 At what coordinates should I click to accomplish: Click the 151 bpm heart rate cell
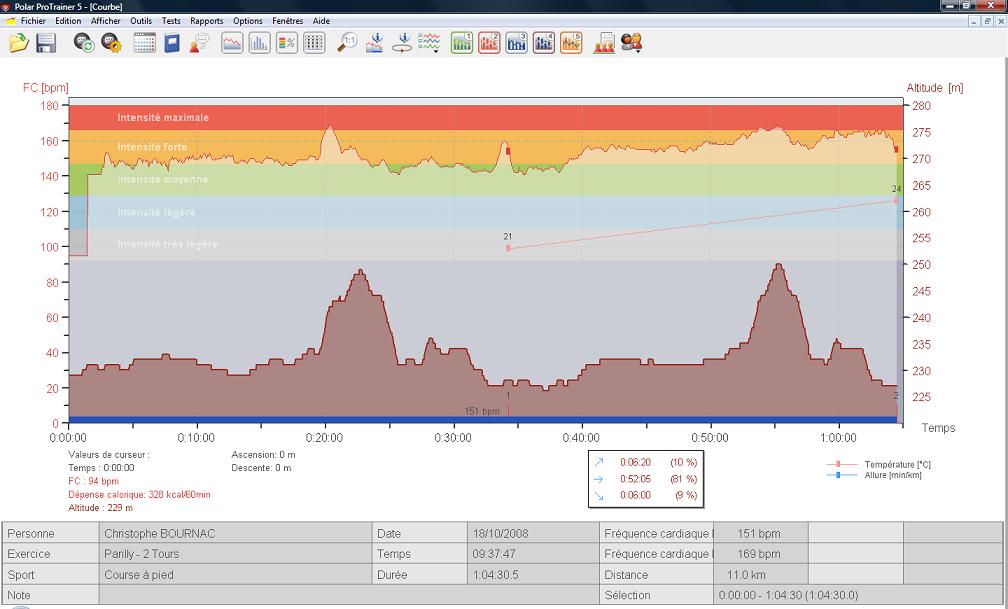click(760, 533)
